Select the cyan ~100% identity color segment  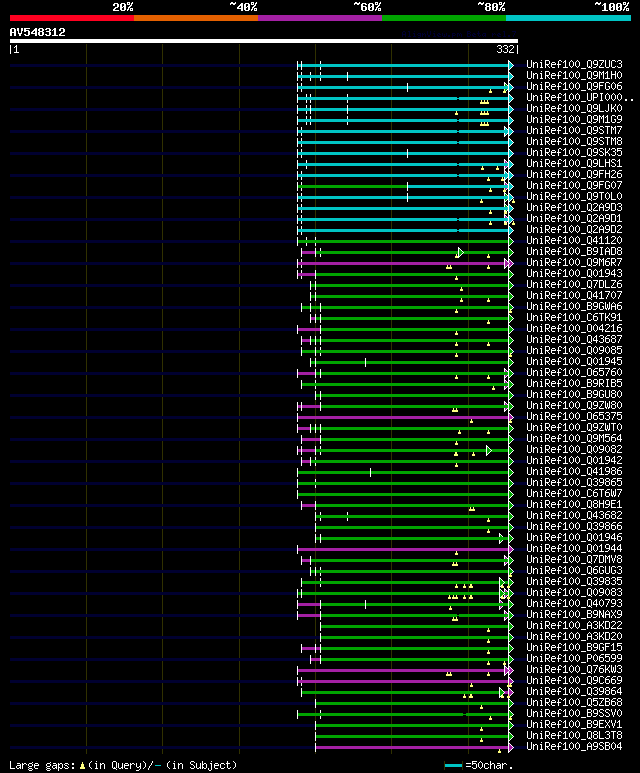(x=569, y=18)
